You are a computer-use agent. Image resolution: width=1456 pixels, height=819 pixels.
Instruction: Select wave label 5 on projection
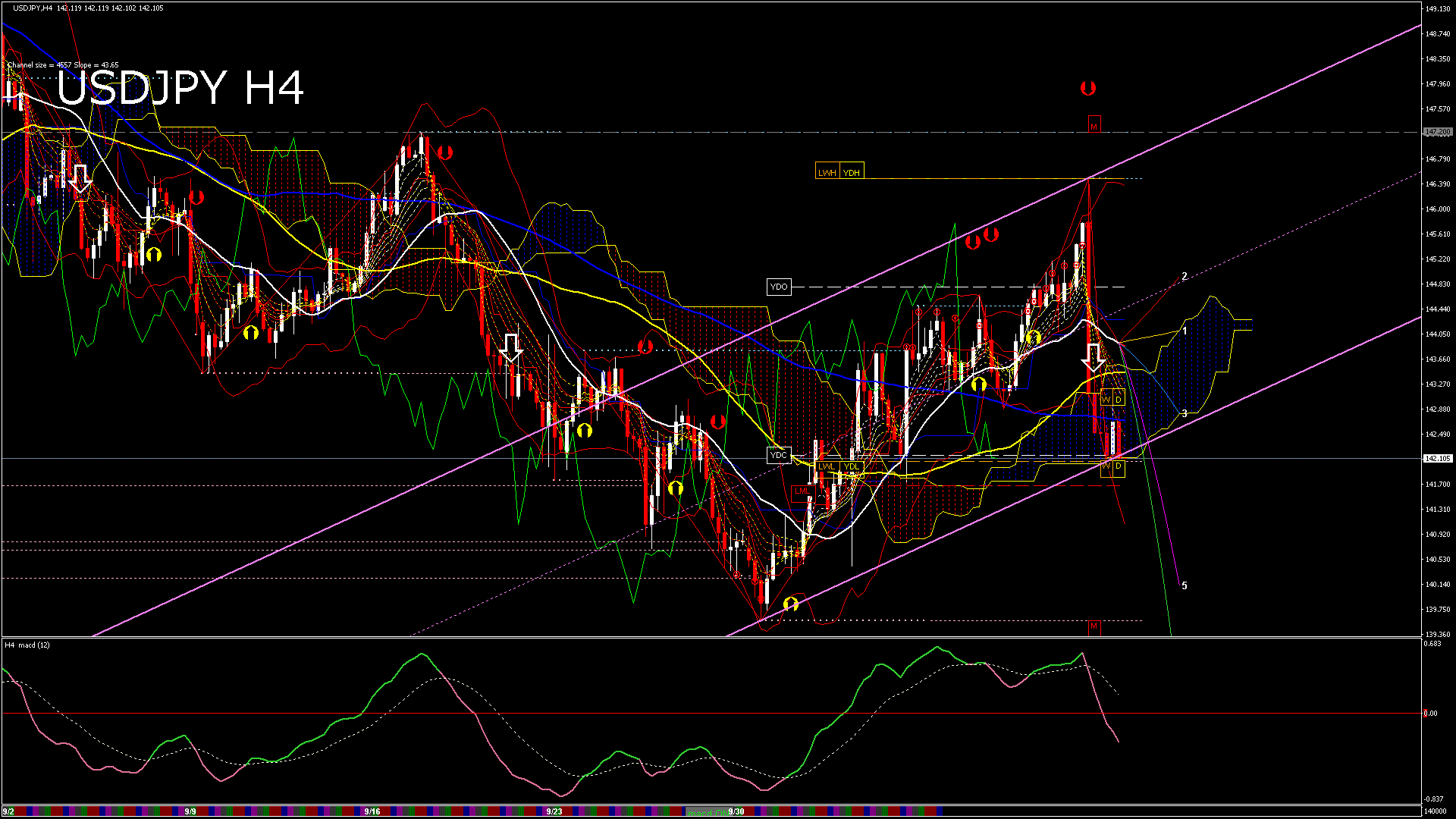1185,585
